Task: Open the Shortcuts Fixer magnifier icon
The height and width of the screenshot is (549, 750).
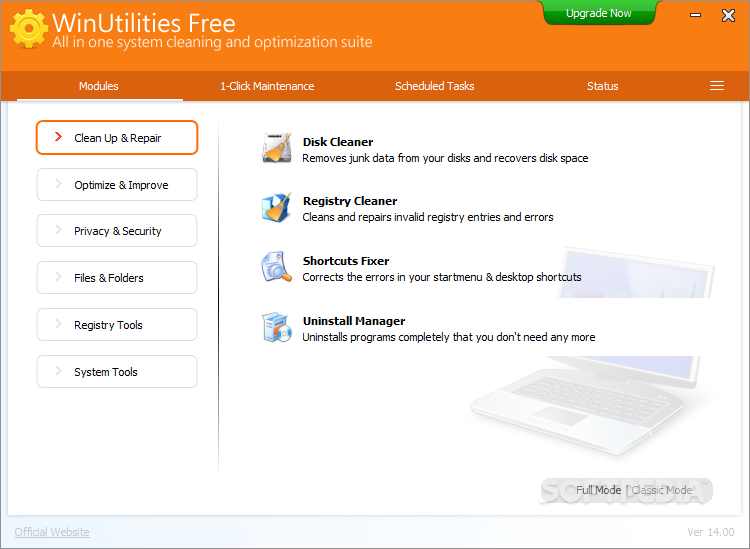Action: 277,267
